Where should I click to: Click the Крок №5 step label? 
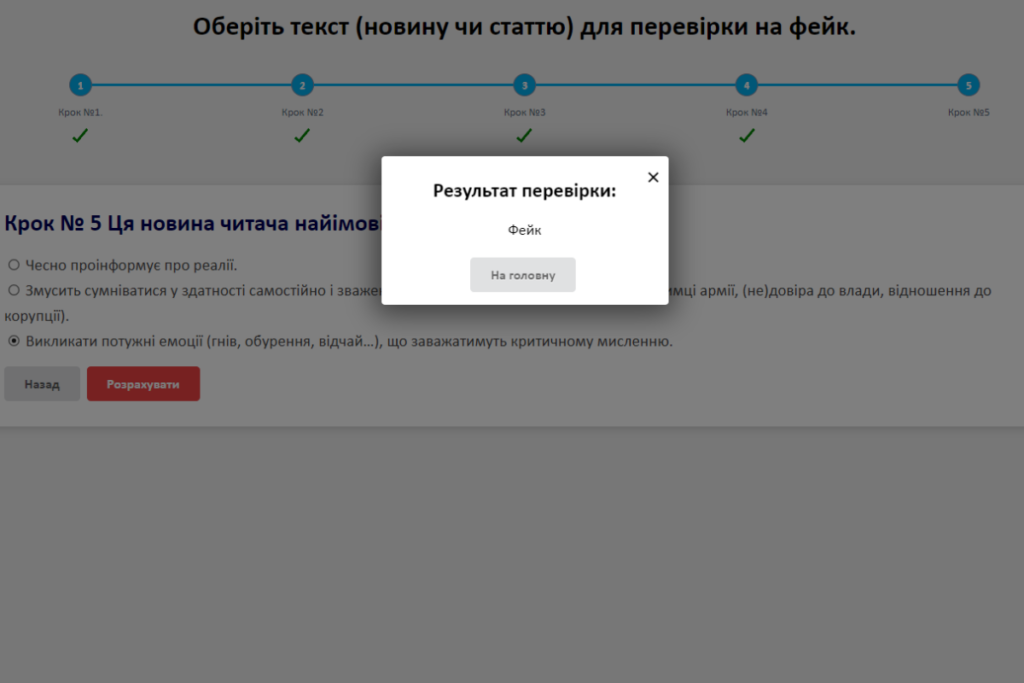click(x=968, y=112)
